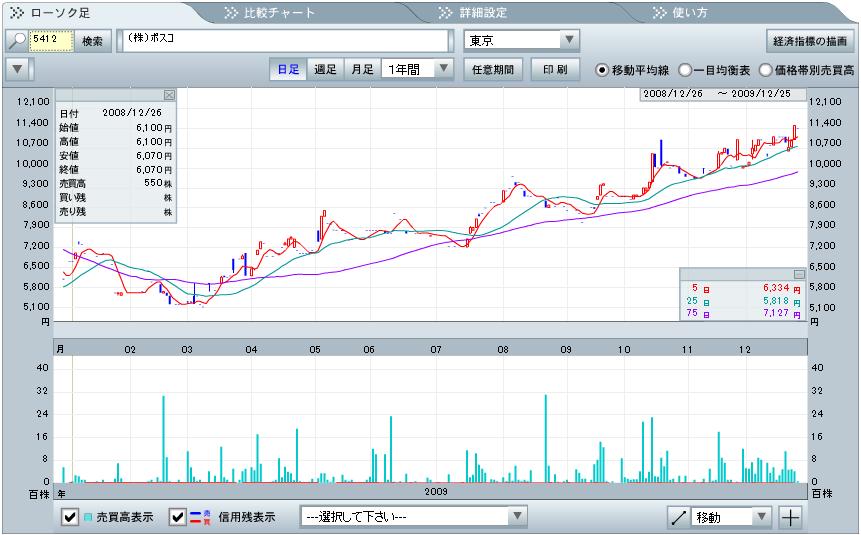Toggle 売買高表示 checkbox
Image resolution: width=861 pixels, height=535 pixels.
pyautogui.click(x=70, y=517)
